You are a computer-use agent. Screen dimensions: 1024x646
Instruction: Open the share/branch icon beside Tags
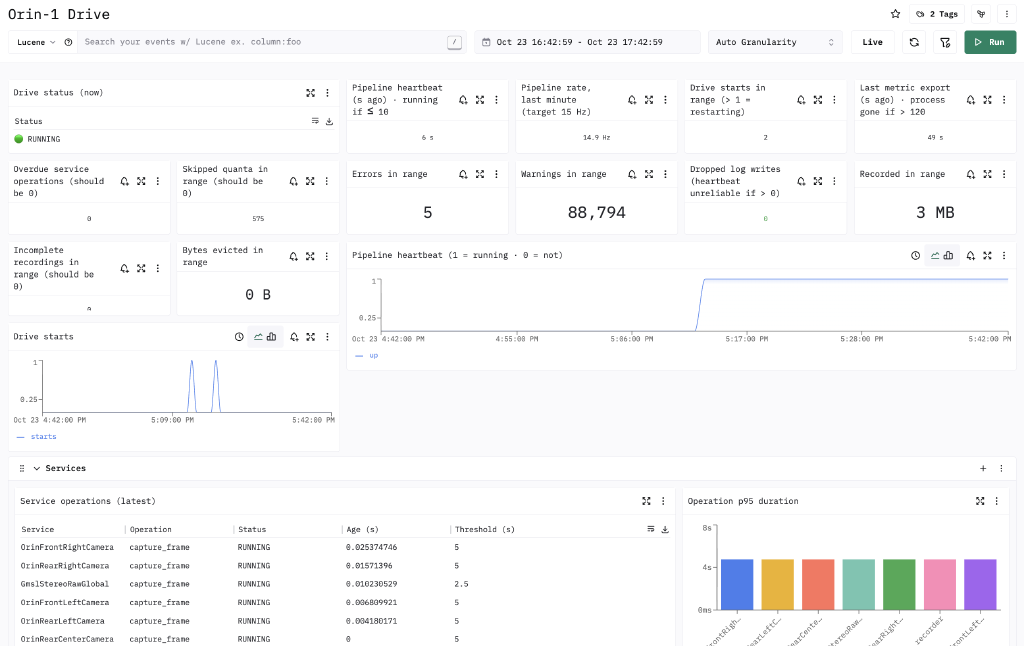981,14
